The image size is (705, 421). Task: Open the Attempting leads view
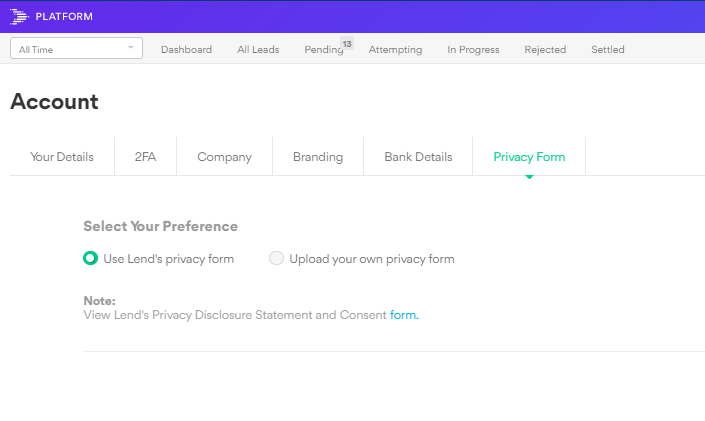click(395, 50)
